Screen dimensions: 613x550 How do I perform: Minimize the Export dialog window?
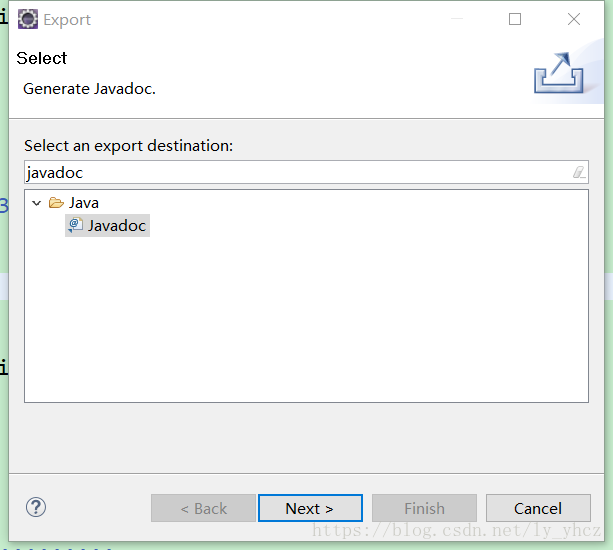pyautogui.click(x=457, y=19)
